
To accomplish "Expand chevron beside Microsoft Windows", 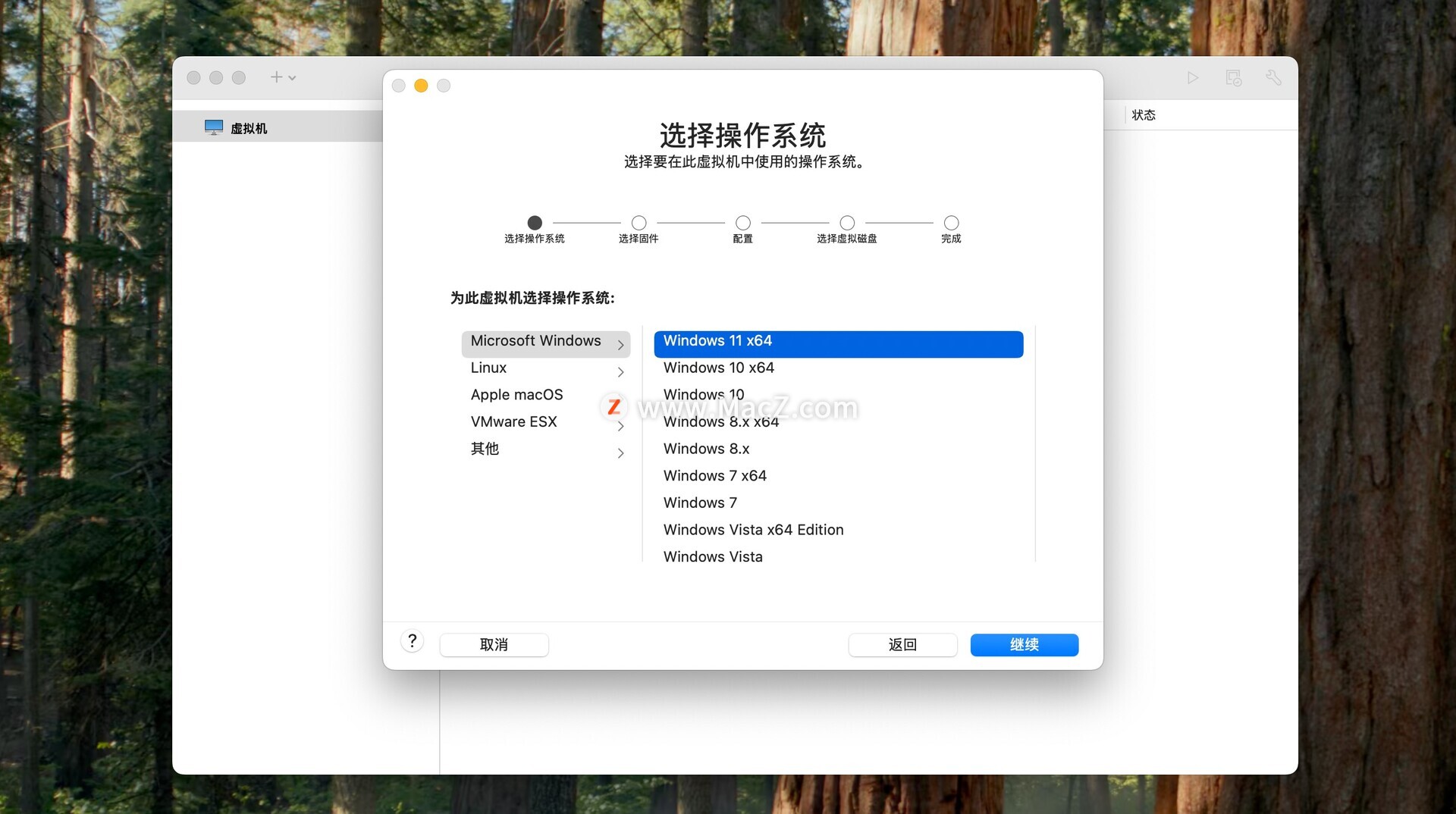I will [620, 345].
